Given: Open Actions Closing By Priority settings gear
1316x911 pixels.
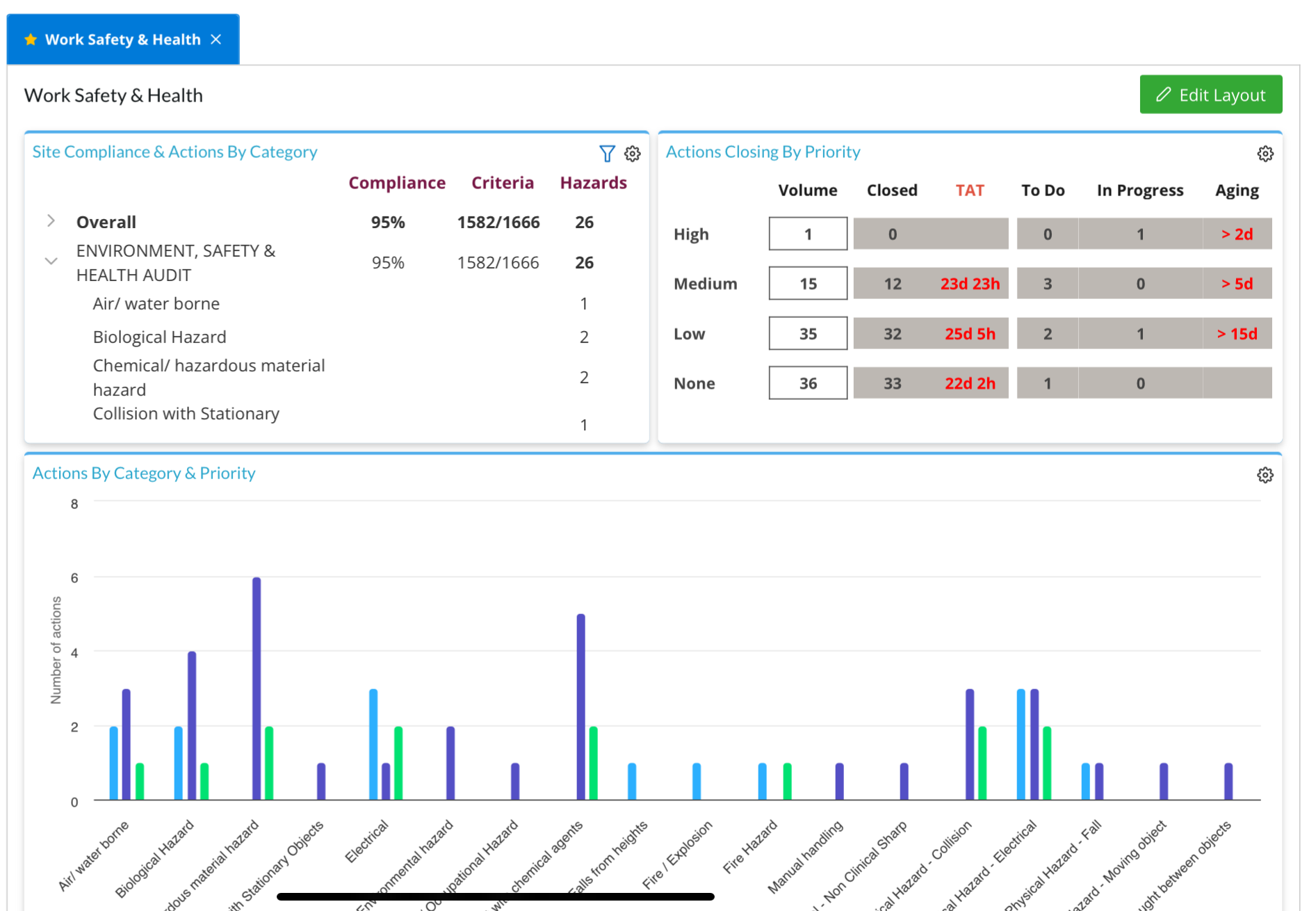Looking at the screenshot, I should (x=1265, y=154).
